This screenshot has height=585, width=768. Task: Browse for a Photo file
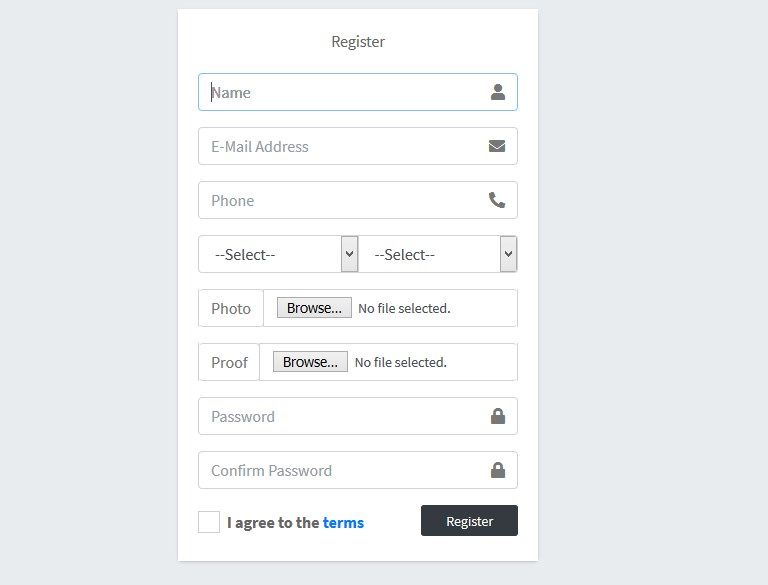(314, 308)
